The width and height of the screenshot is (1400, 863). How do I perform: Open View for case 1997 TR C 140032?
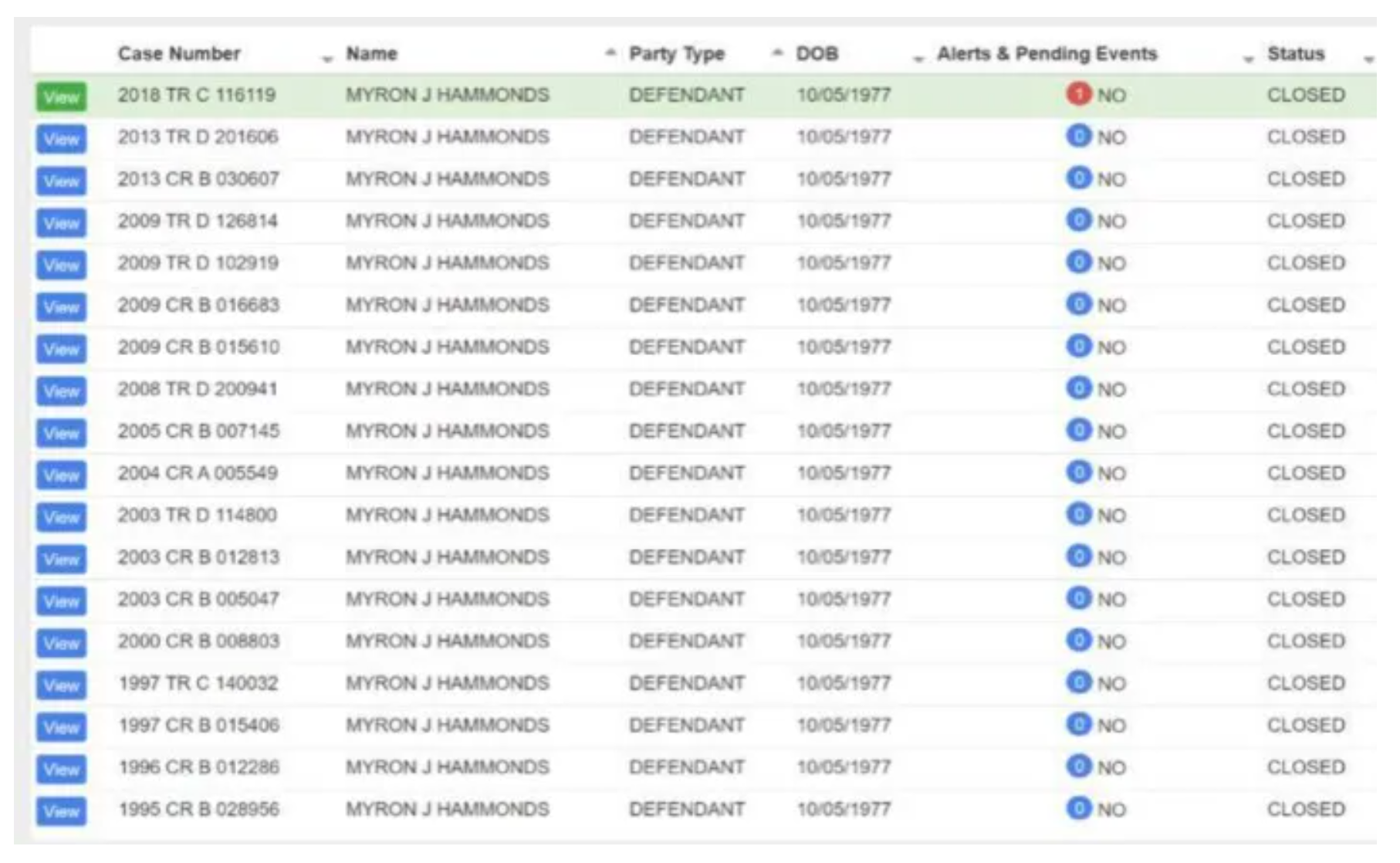(x=61, y=685)
